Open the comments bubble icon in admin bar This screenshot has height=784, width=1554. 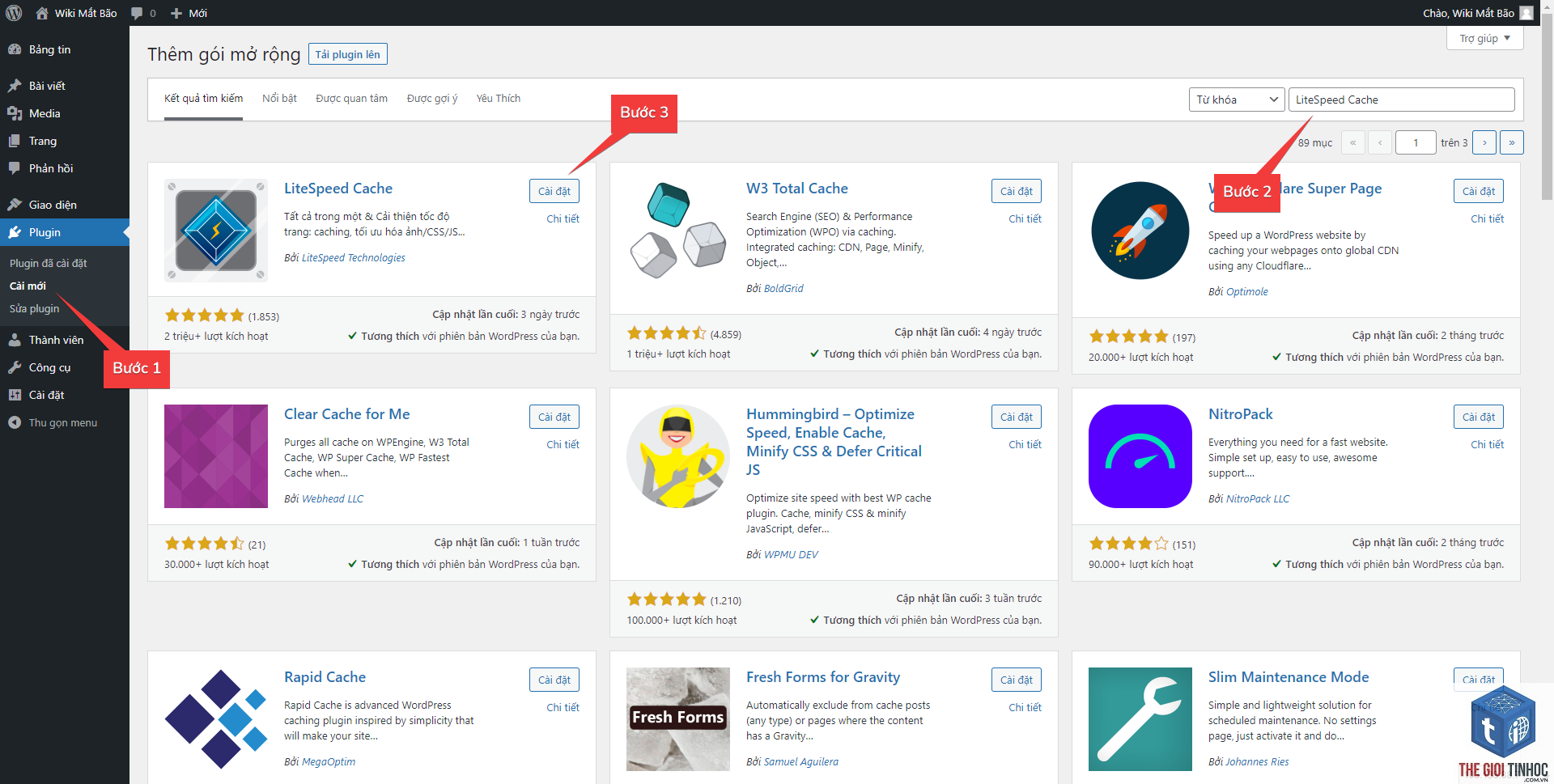click(x=137, y=13)
